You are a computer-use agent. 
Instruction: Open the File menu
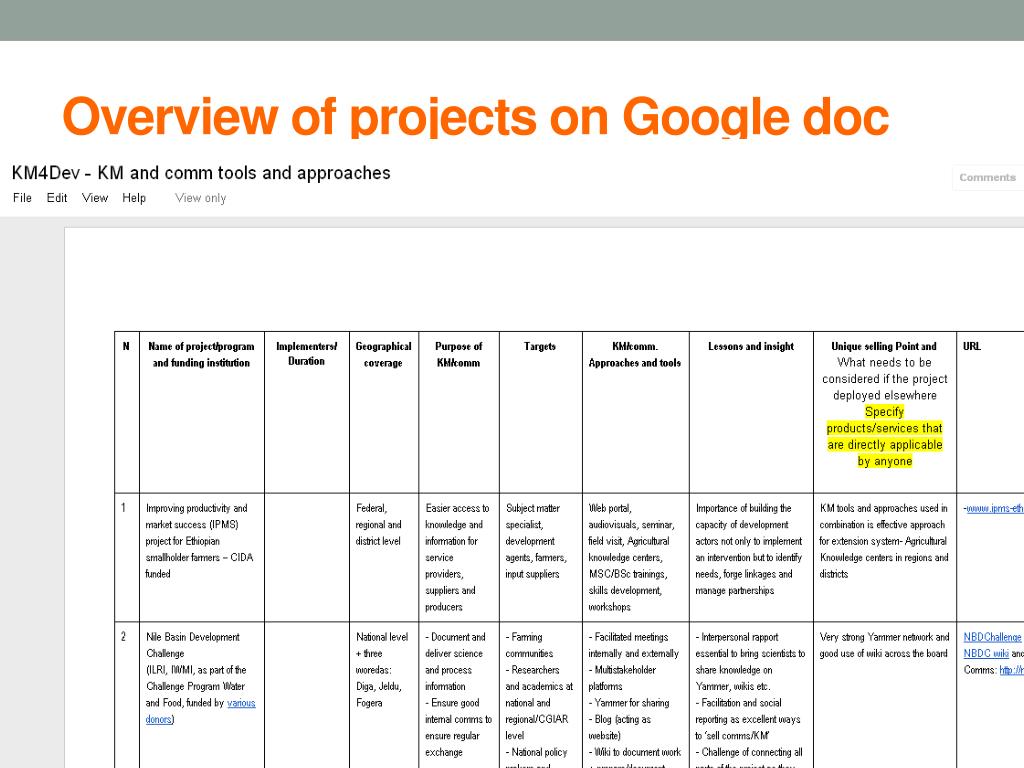click(x=22, y=198)
